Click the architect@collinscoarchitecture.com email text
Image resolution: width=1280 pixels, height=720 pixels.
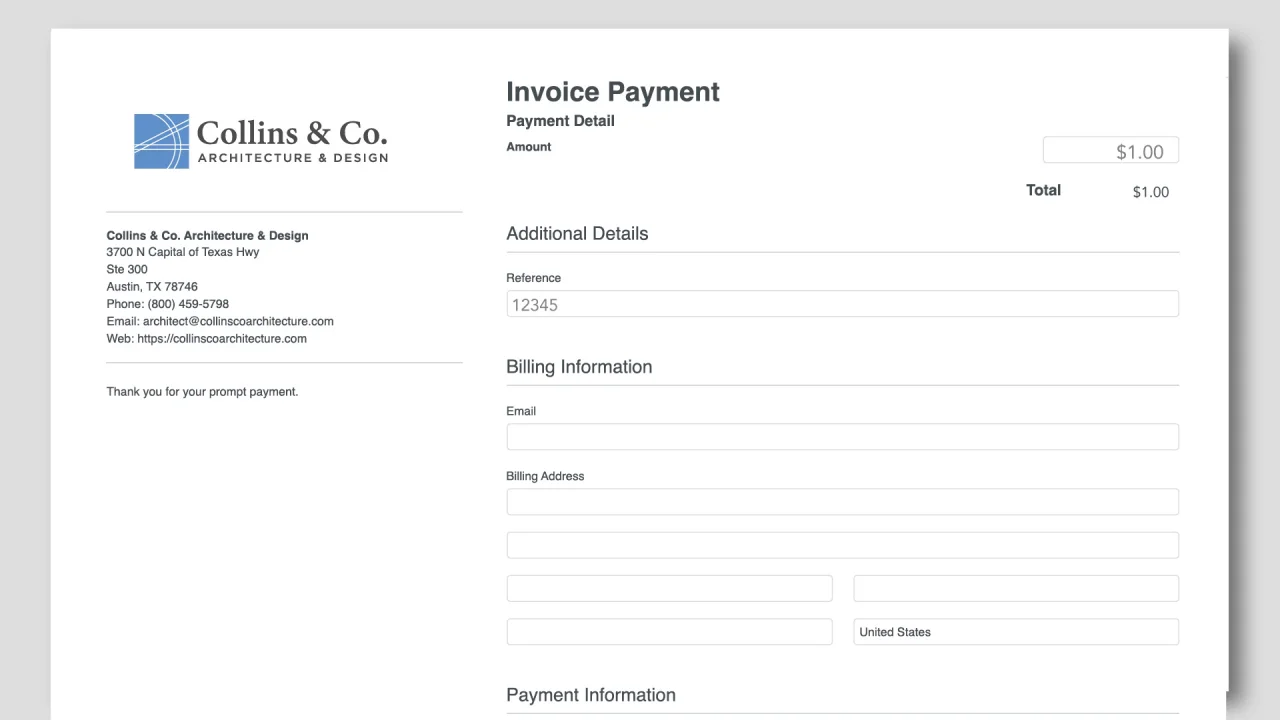[x=238, y=321]
